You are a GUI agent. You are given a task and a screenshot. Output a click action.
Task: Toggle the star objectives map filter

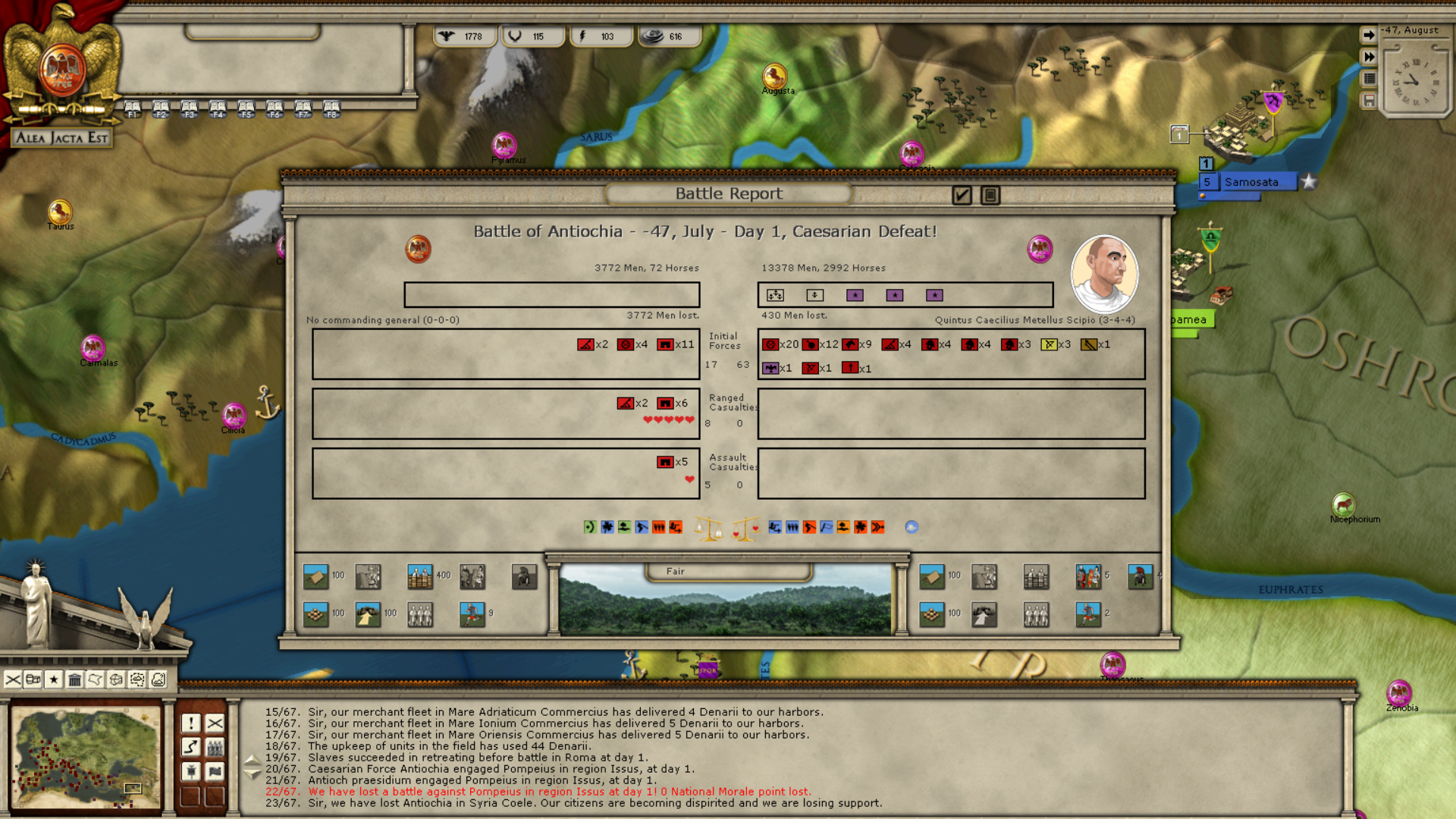(x=54, y=679)
